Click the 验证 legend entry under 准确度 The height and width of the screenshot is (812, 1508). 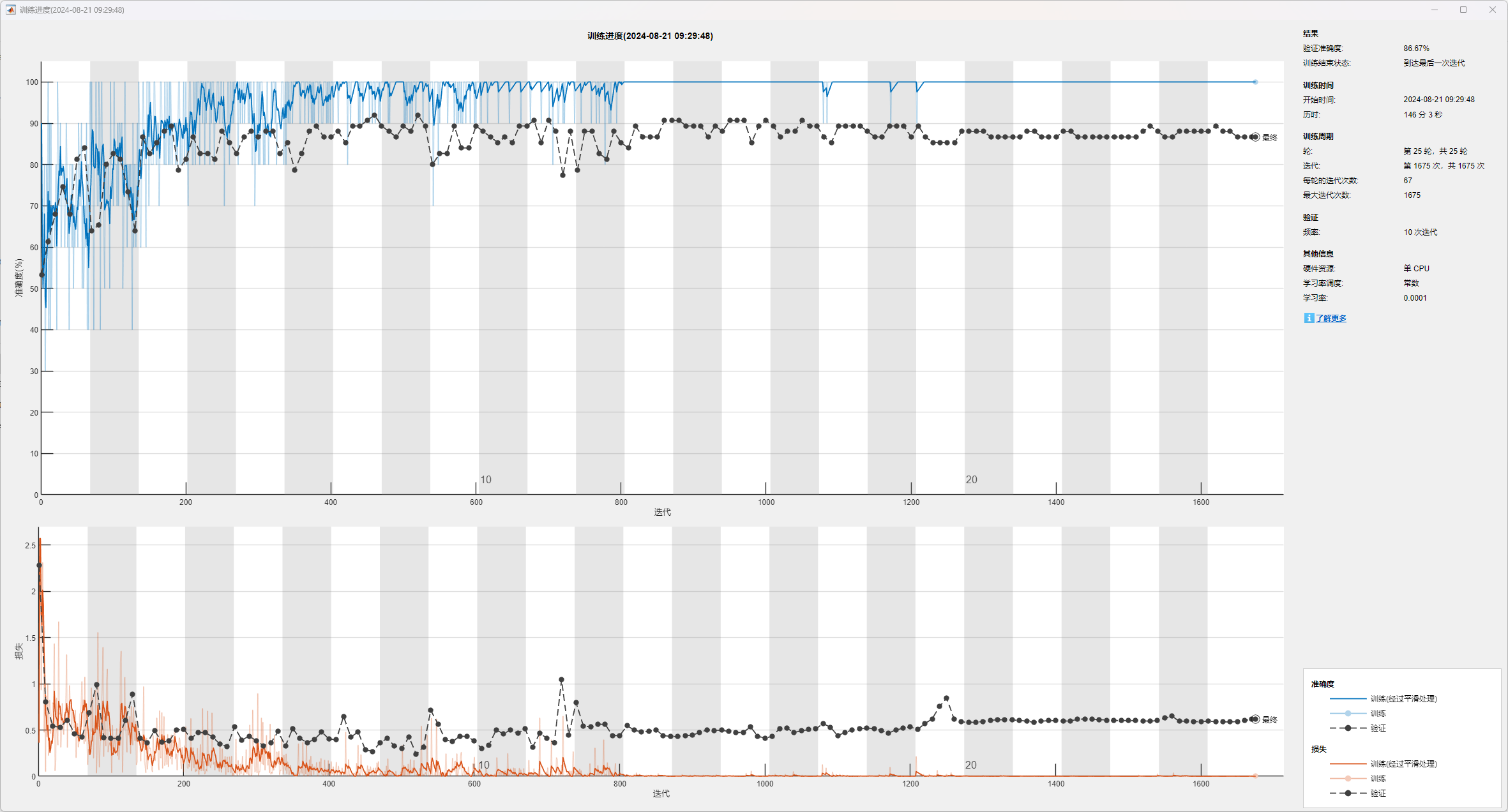tap(1378, 728)
